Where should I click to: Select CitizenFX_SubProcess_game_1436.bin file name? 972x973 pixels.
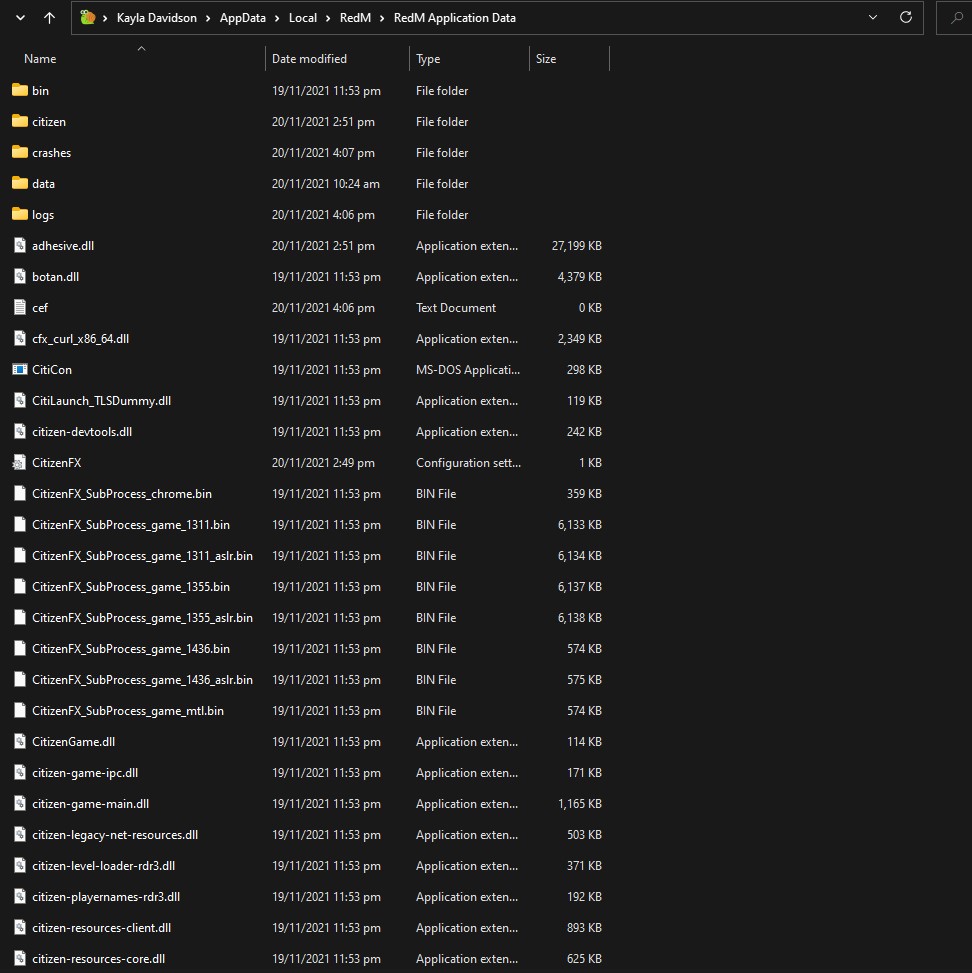131,649
